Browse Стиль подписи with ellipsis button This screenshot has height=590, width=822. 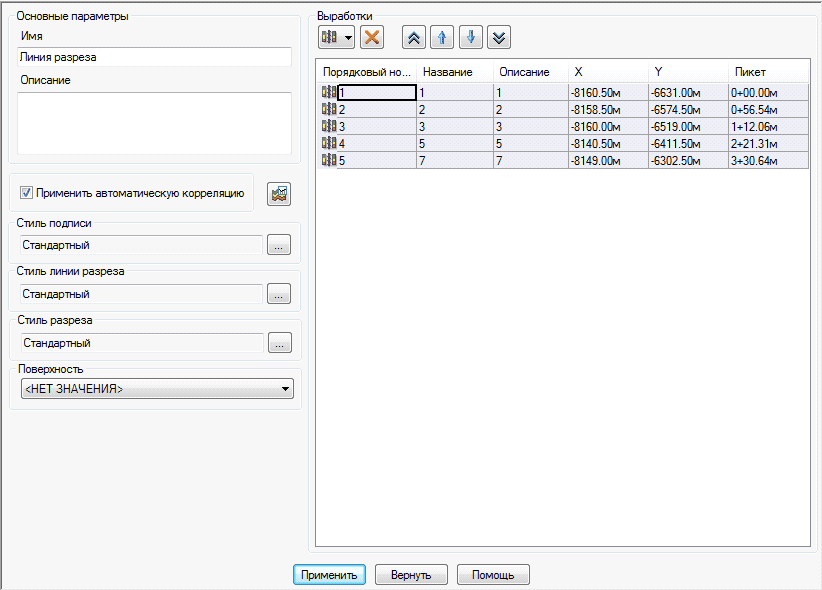(279, 245)
